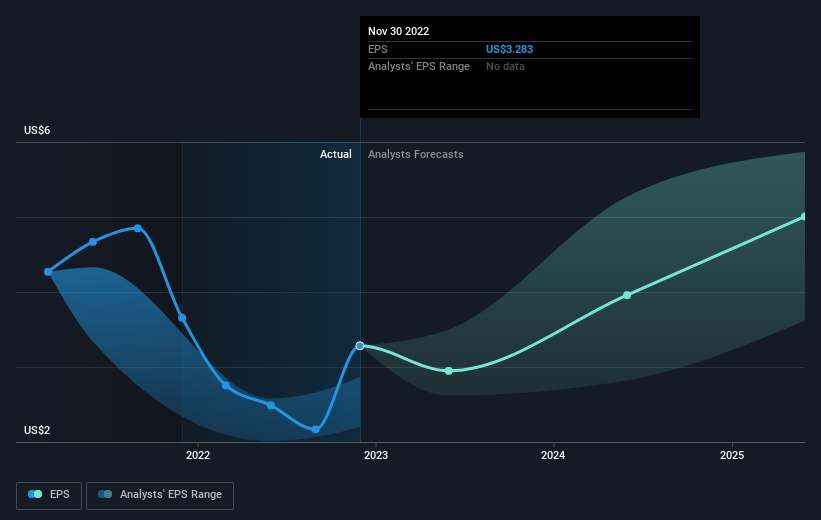Click the 'Nov 30 2022' tooltip date
The height and width of the screenshot is (520, 821).
[x=398, y=31]
